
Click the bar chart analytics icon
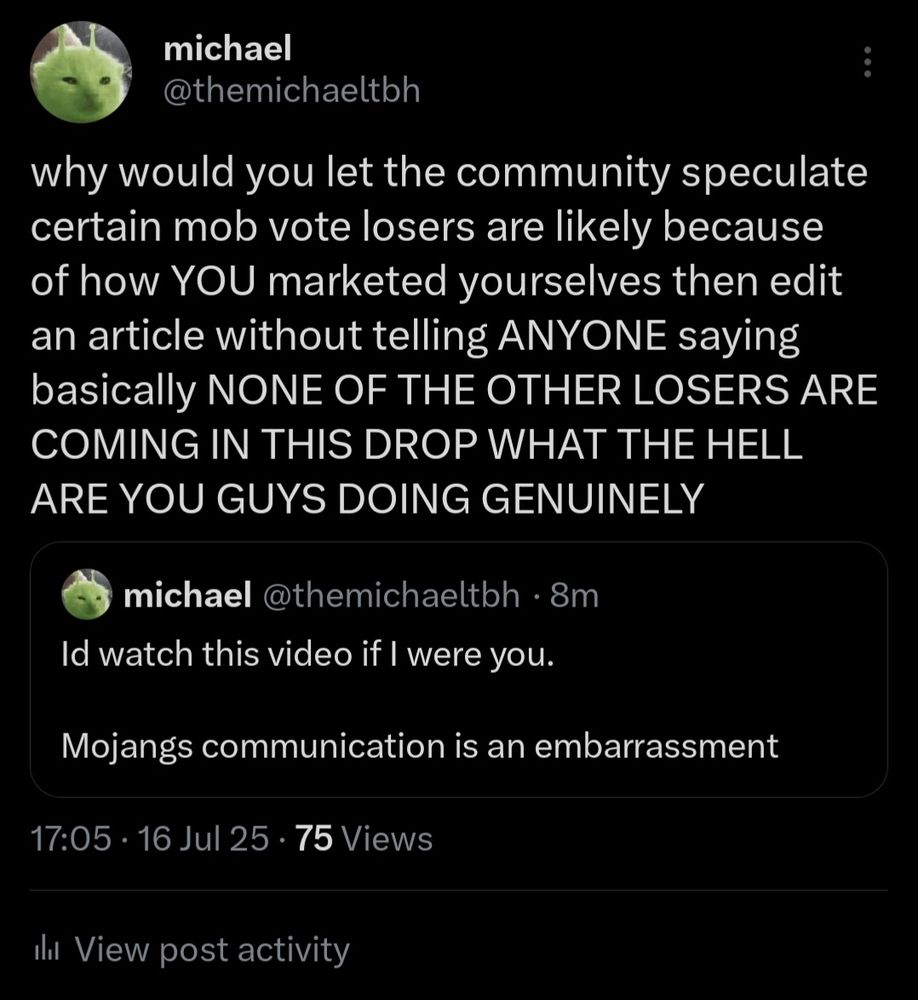point(44,949)
